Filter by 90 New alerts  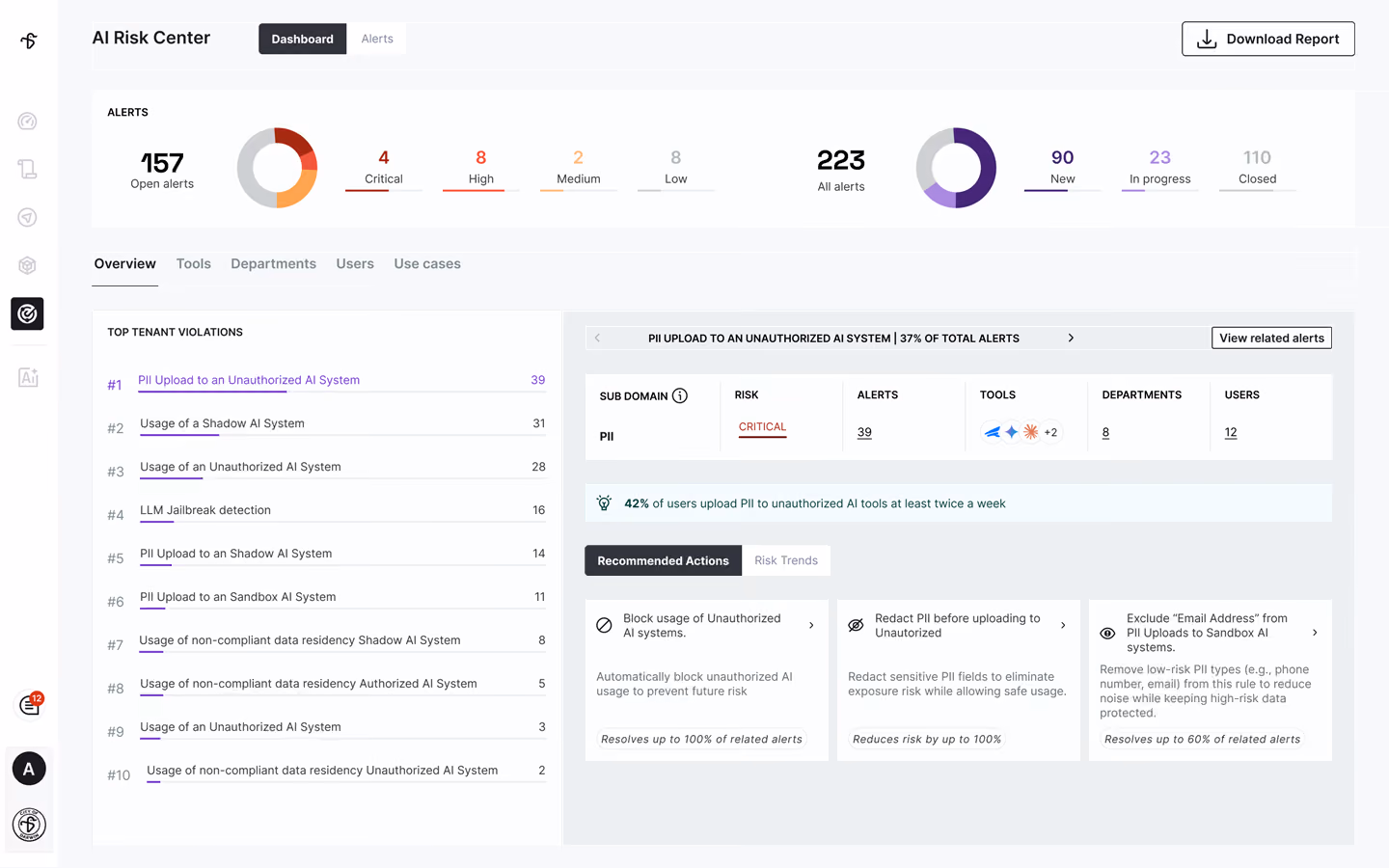[1062, 168]
